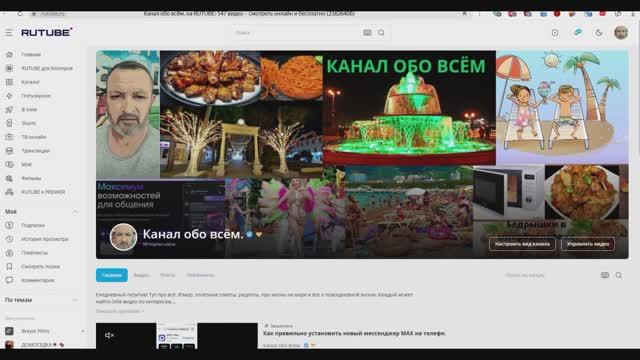Screen dimensions: 640x360
Task: Switch to the Главная channel tab
Action: pos(112,275)
